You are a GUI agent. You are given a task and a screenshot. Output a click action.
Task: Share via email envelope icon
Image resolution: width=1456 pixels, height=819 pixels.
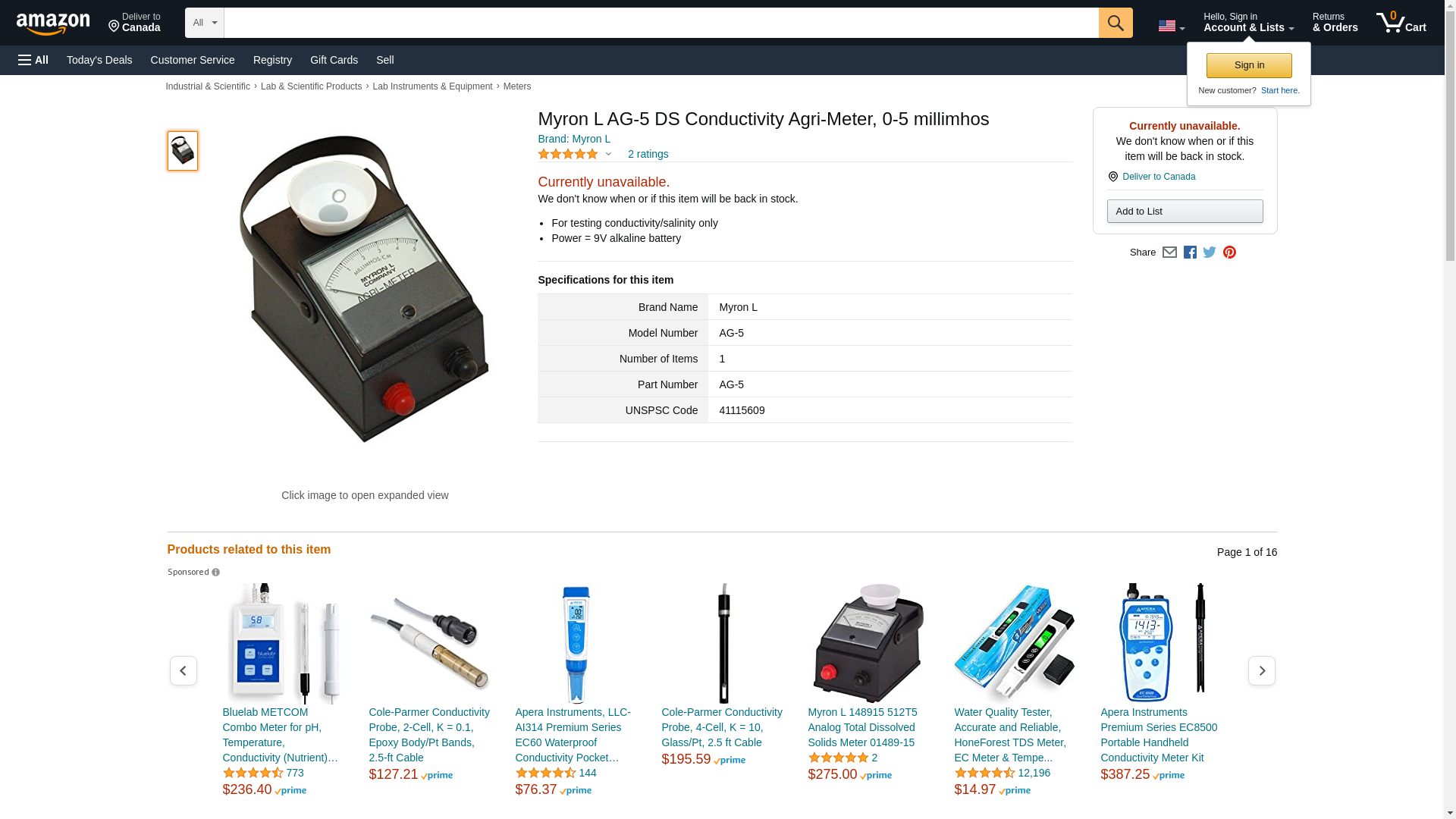pos(1169,253)
